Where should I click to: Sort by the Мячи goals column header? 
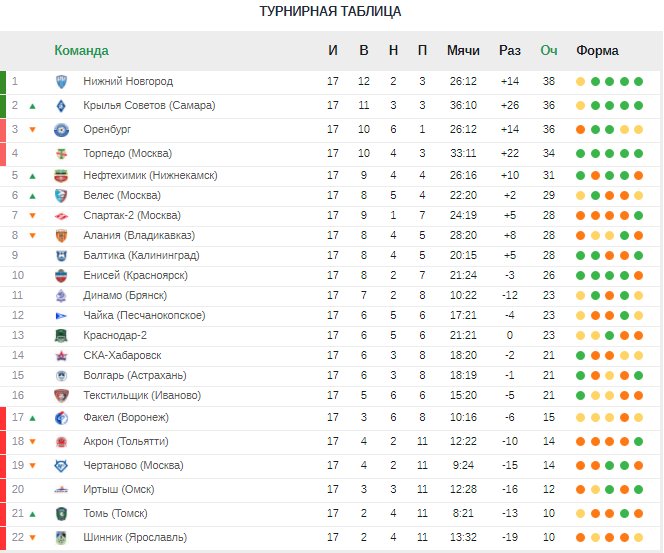pyautogui.click(x=463, y=50)
